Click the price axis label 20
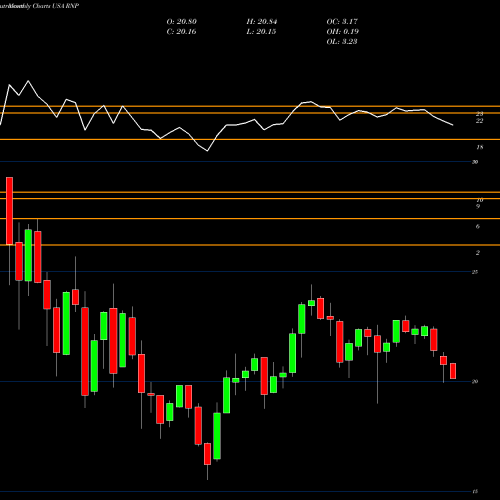 point(475,381)
